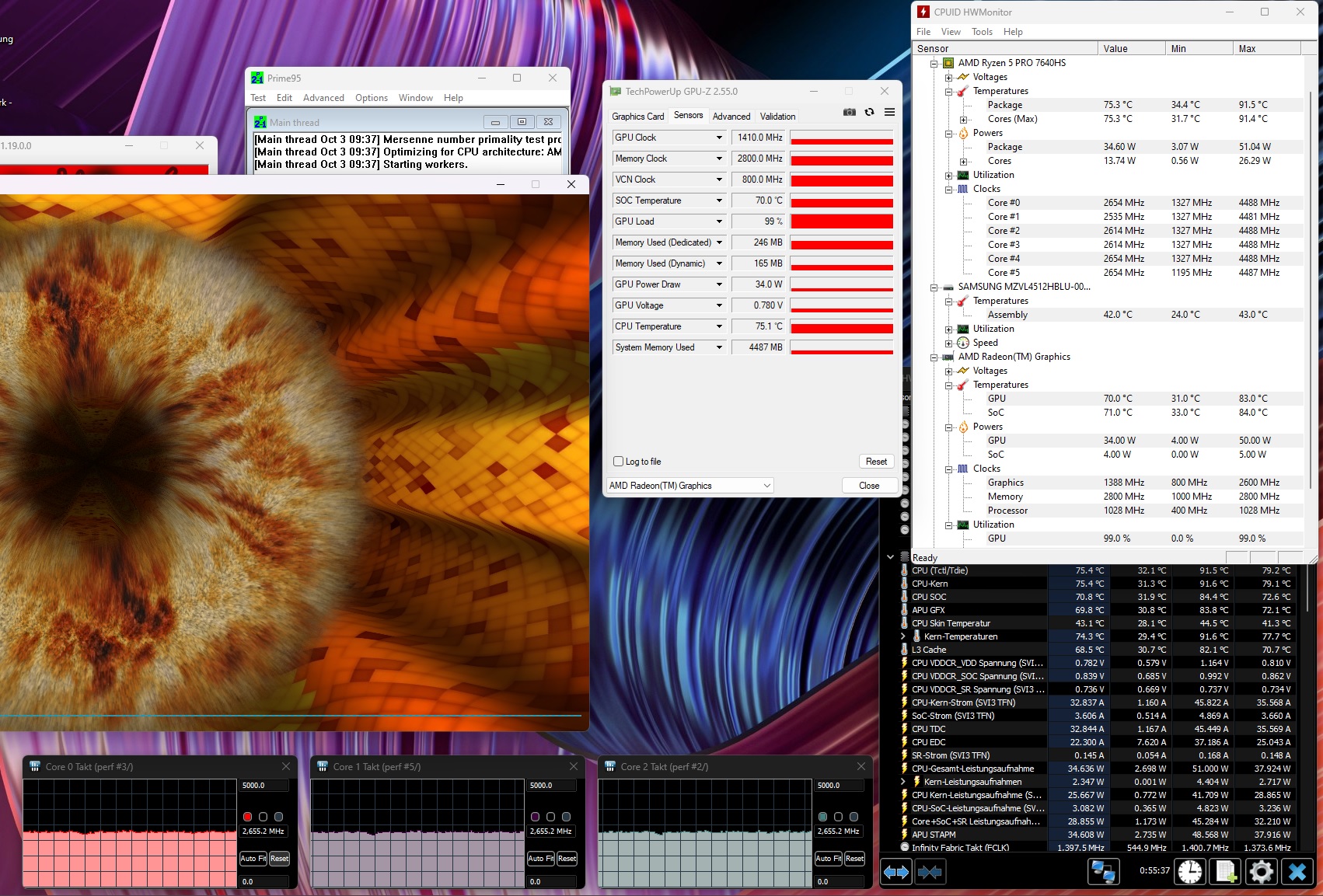
Task: Open the GPU-Z hamburger menu
Action: coord(889,112)
